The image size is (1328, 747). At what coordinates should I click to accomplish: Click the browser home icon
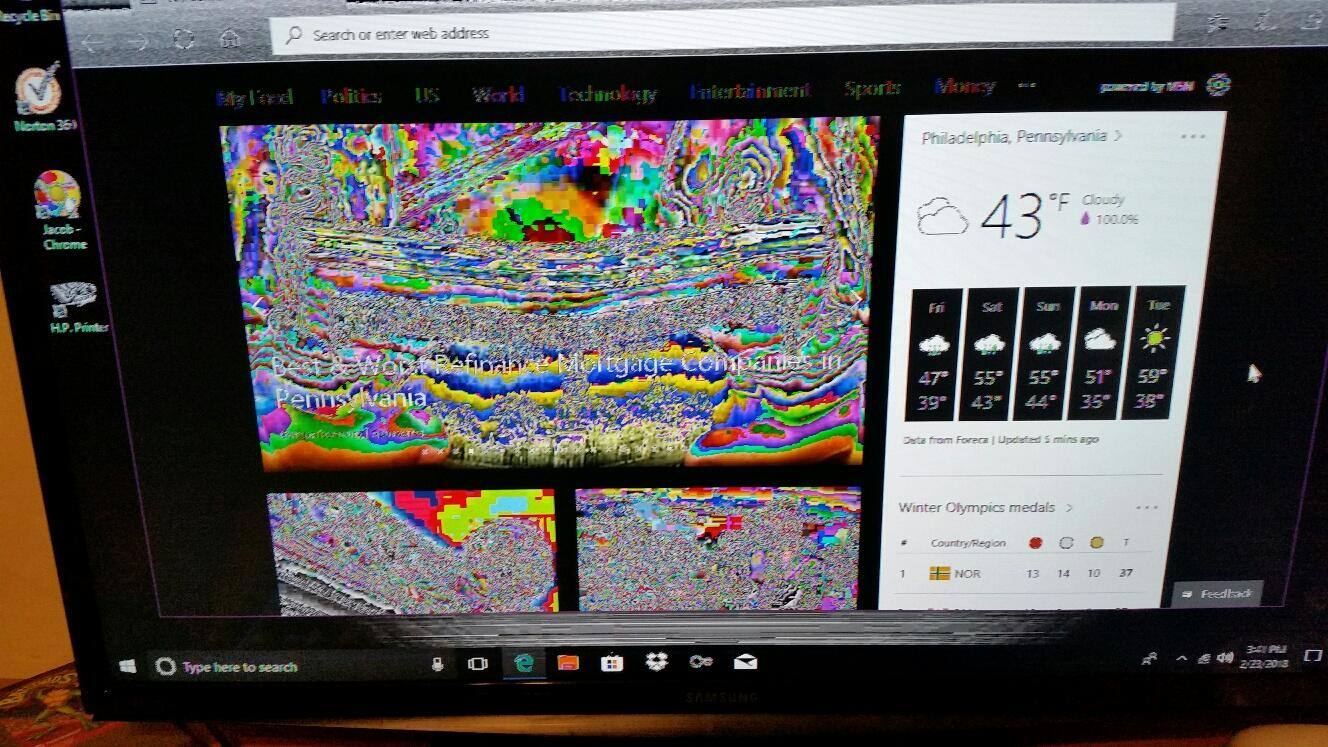pyautogui.click(x=230, y=40)
